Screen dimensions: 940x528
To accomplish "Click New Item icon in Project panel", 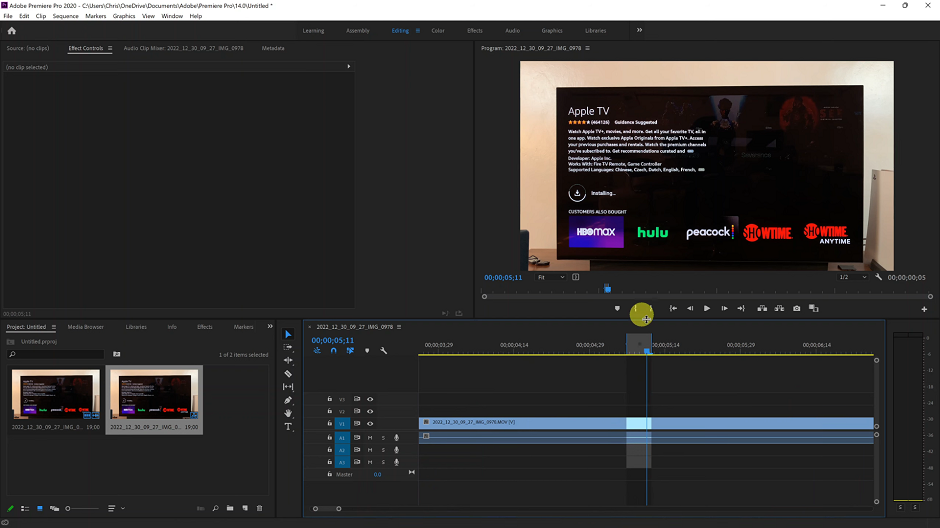I will [x=245, y=508].
